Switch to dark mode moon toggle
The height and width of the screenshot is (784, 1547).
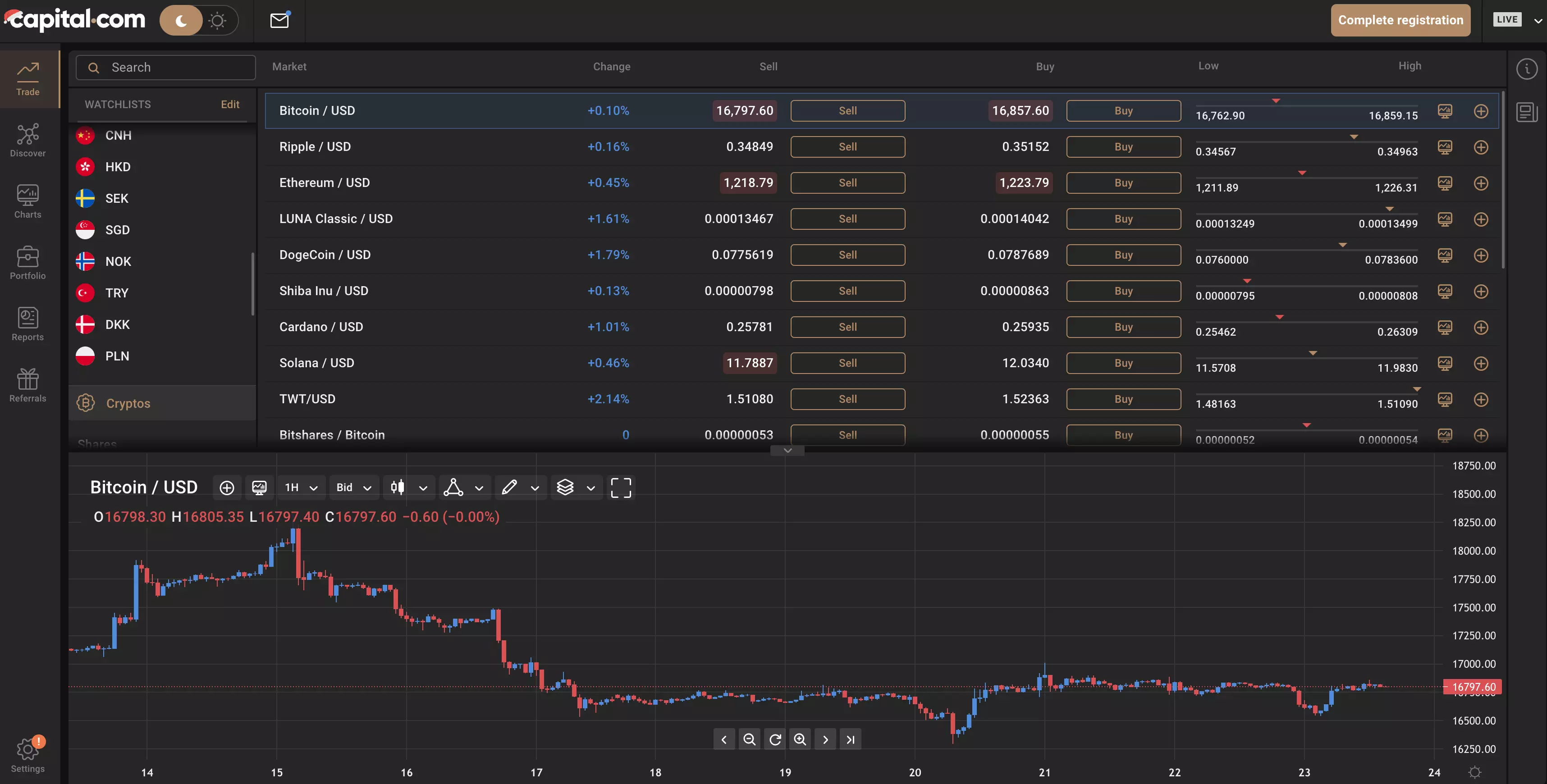coord(181,21)
